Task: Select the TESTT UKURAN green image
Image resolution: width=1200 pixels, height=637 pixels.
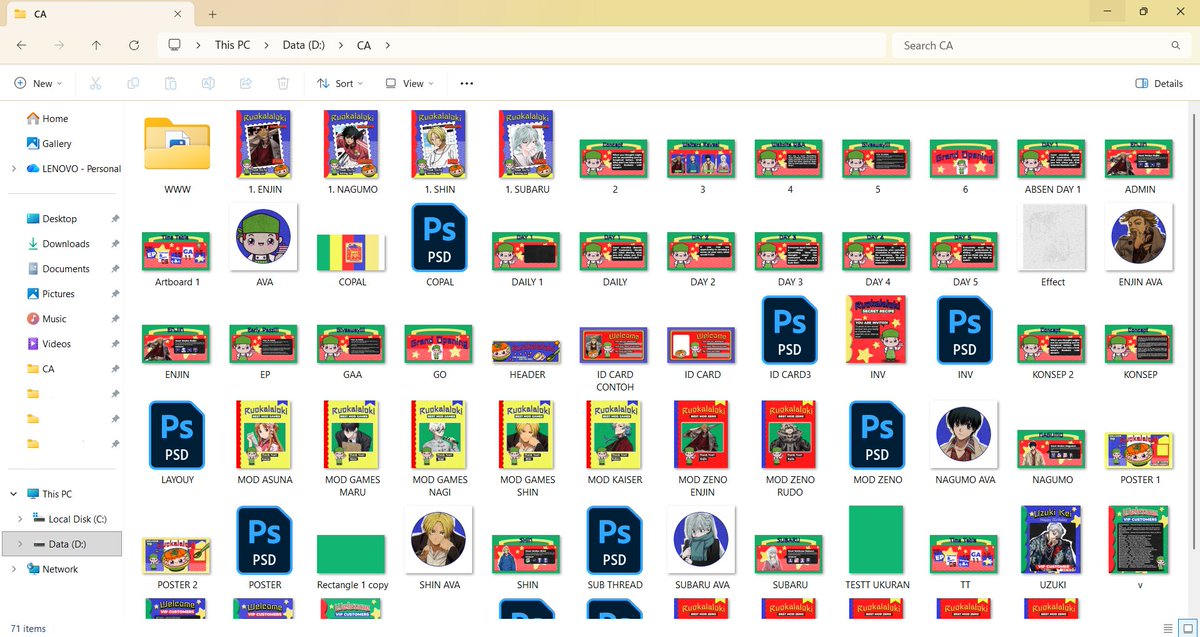Action: tap(877, 540)
